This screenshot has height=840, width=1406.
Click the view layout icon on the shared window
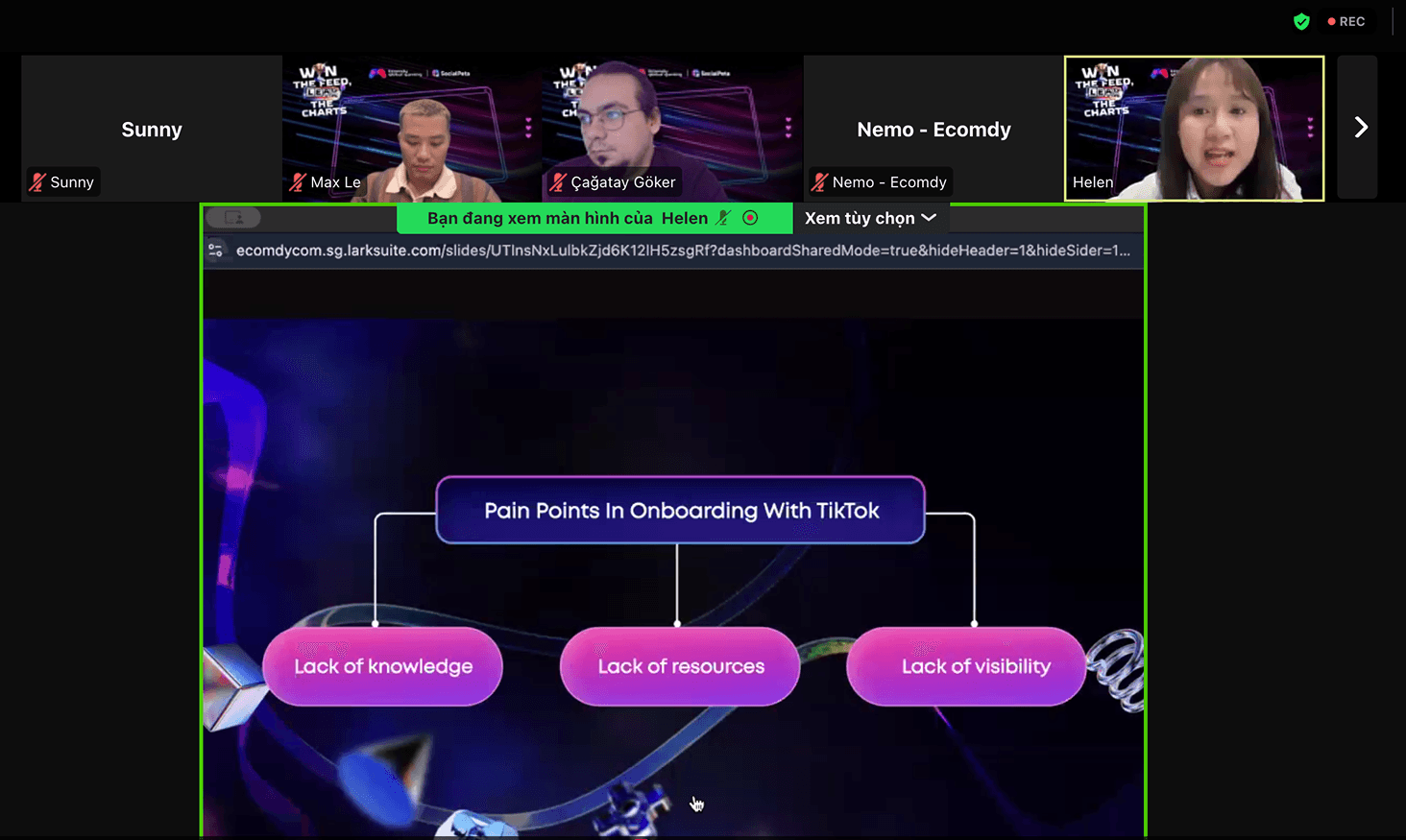(x=233, y=217)
